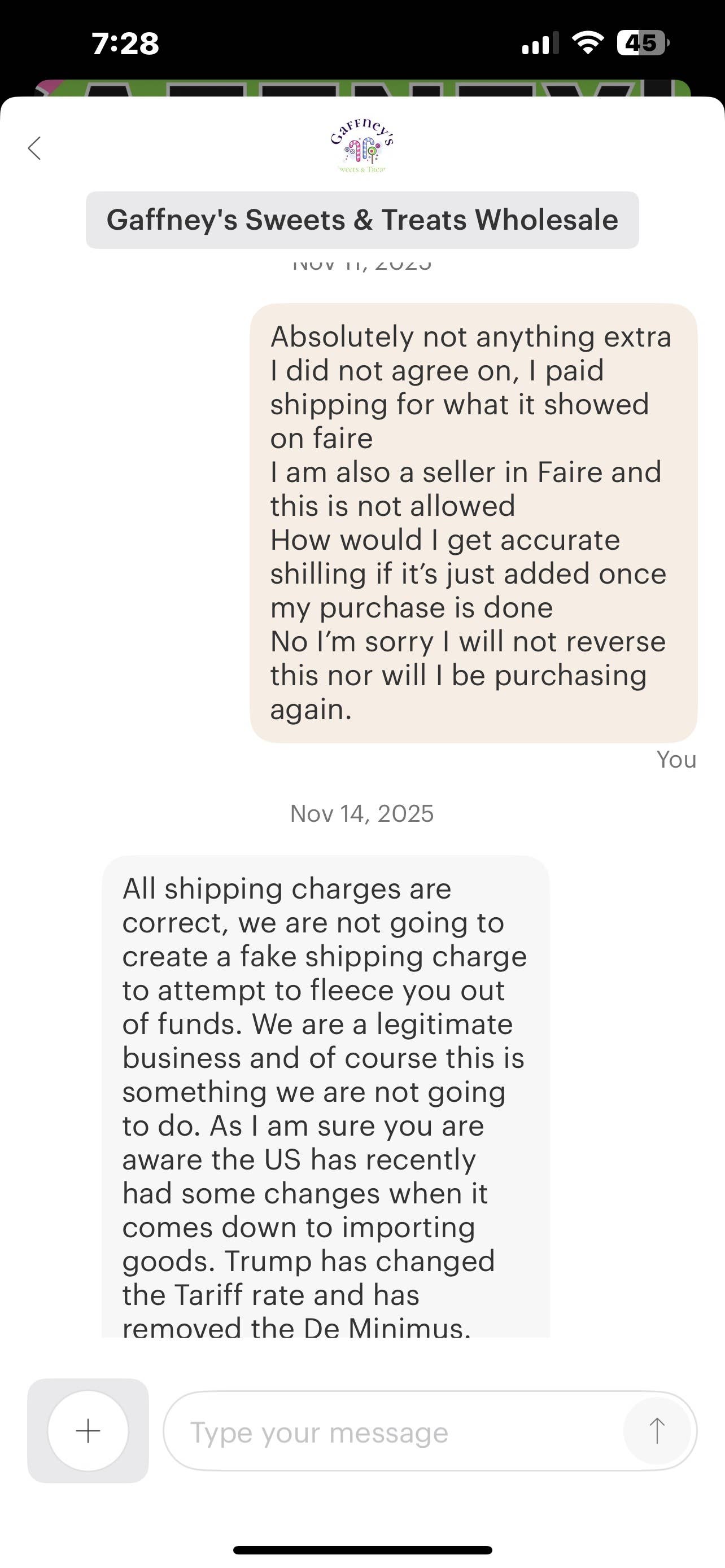Focus the "Type your message" field
The width and height of the screenshot is (725, 1568).
pyautogui.click(x=396, y=1431)
